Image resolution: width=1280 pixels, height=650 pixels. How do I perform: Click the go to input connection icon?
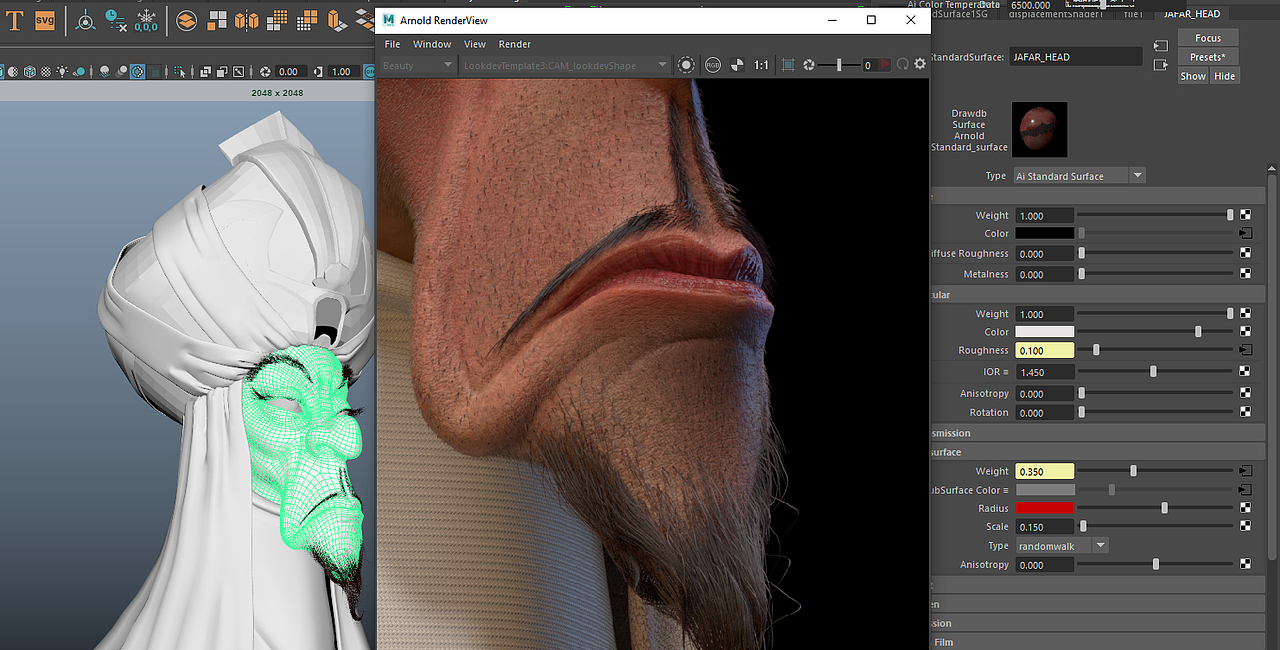1161,45
